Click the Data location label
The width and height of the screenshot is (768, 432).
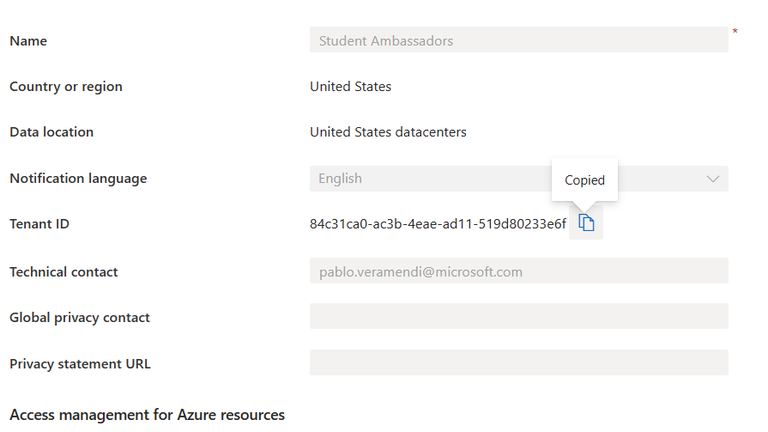[51, 132]
